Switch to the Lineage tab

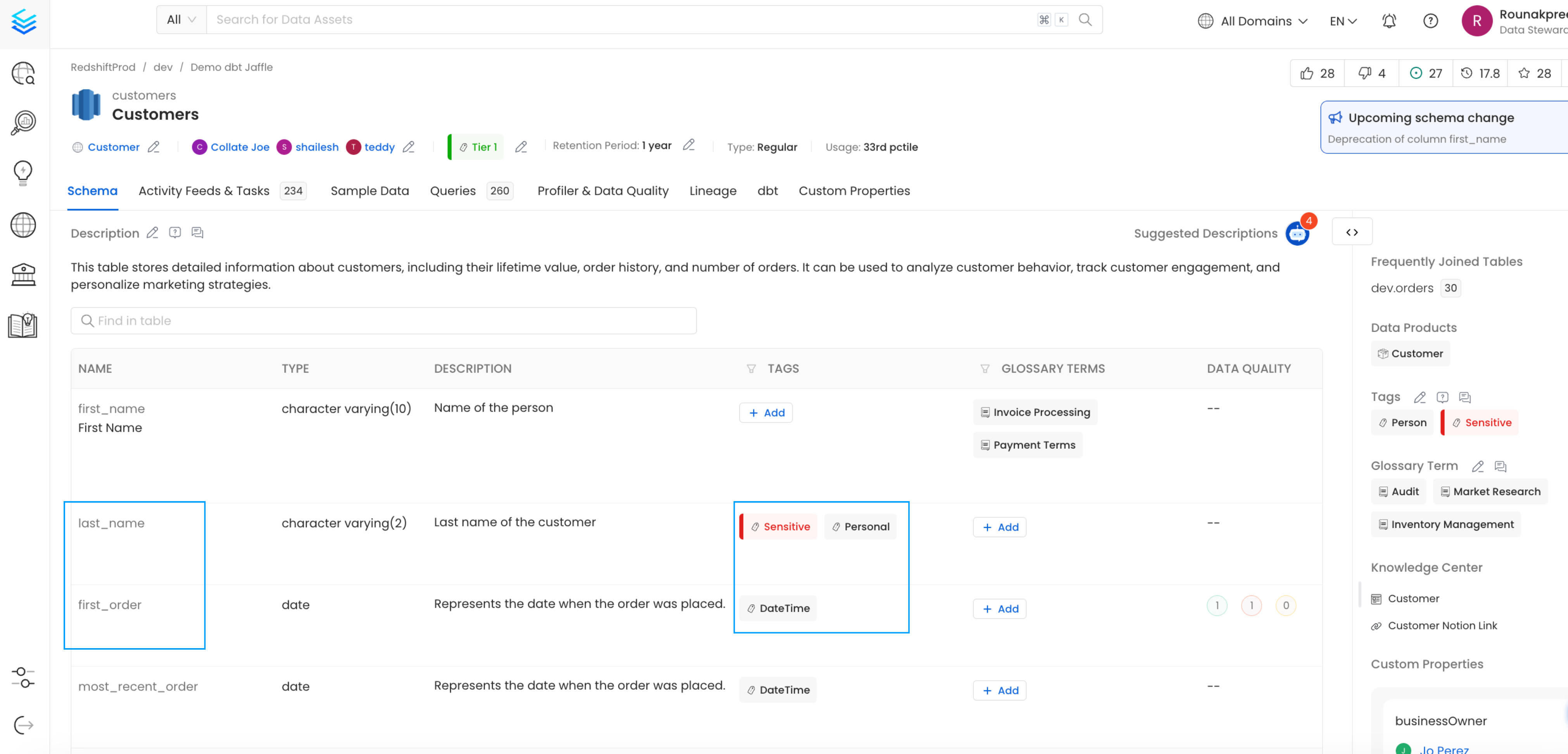(713, 190)
